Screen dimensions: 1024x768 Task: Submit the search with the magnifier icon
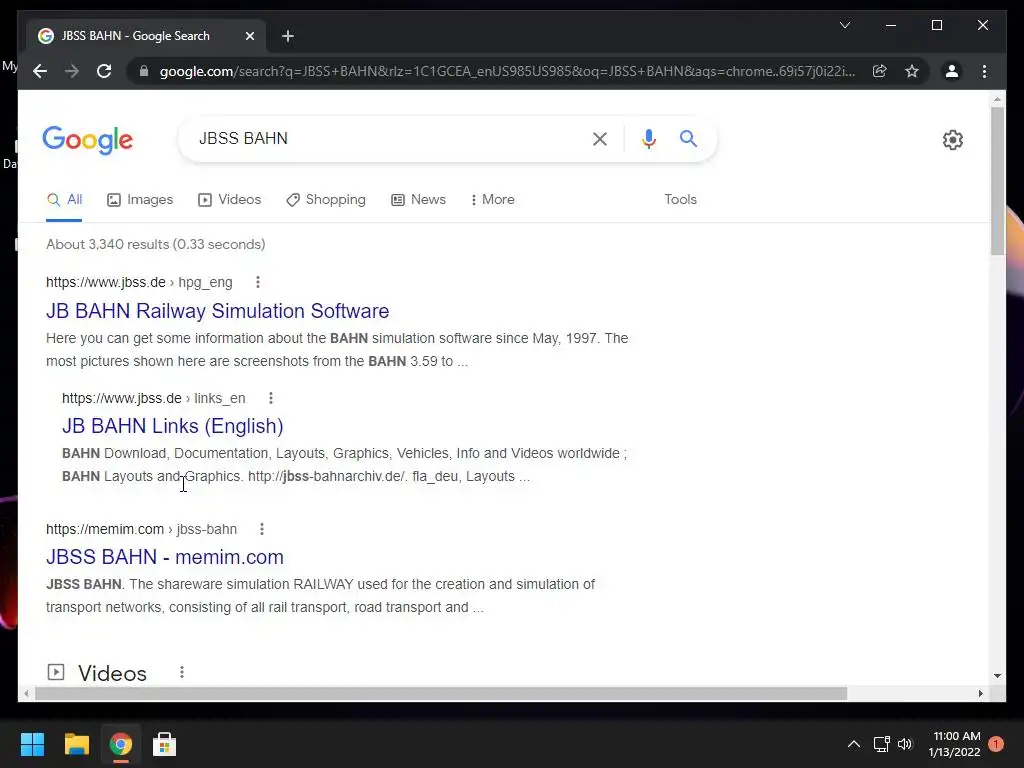coord(688,138)
